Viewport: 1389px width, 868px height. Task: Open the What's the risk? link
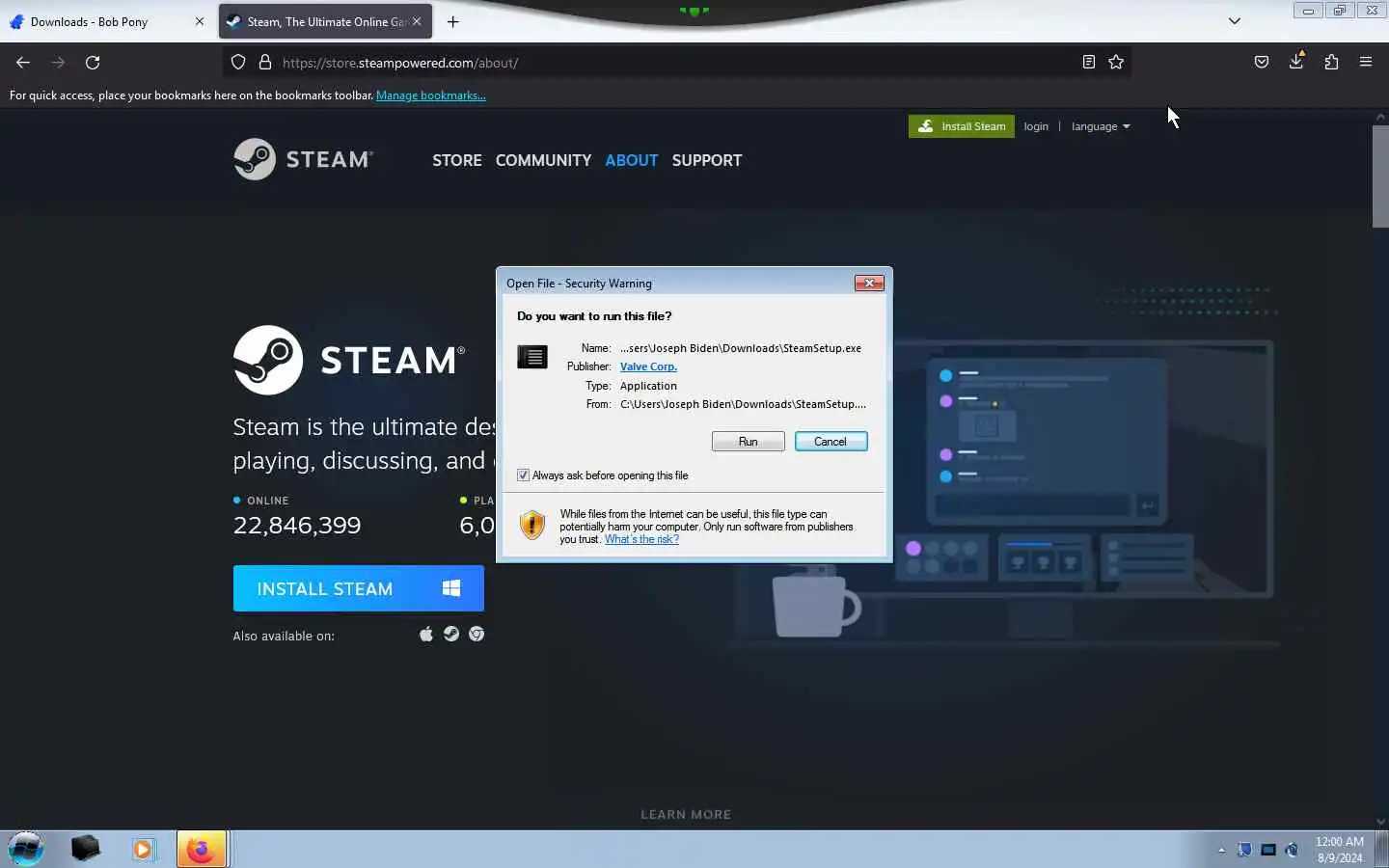tap(641, 539)
